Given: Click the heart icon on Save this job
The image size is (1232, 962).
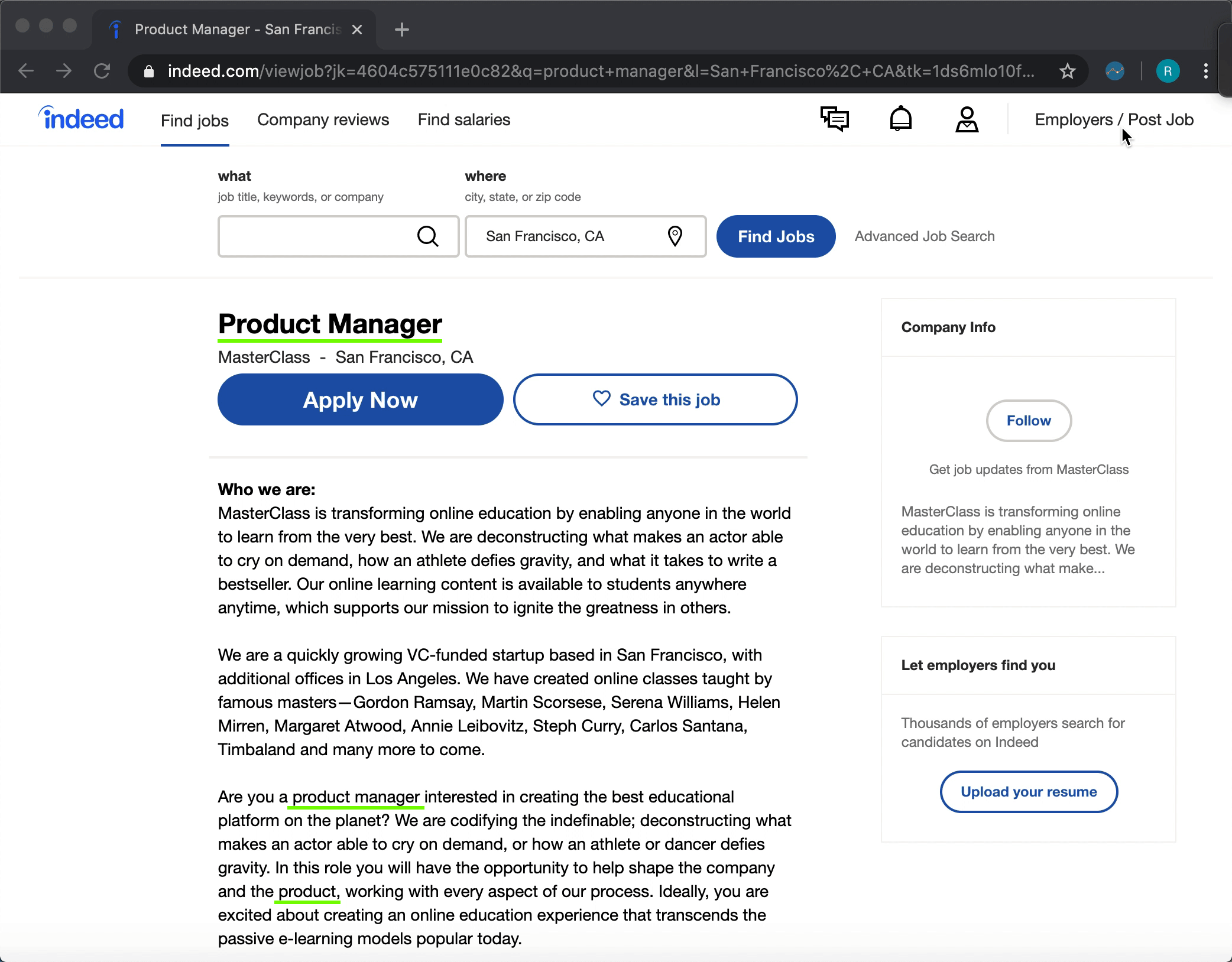Looking at the screenshot, I should point(602,399).
